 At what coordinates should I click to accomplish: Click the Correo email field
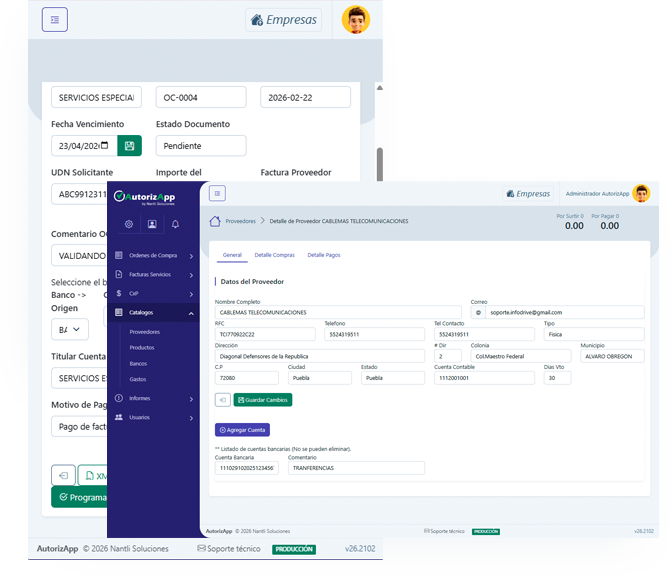pyautogui.click(x=564, y=312)
